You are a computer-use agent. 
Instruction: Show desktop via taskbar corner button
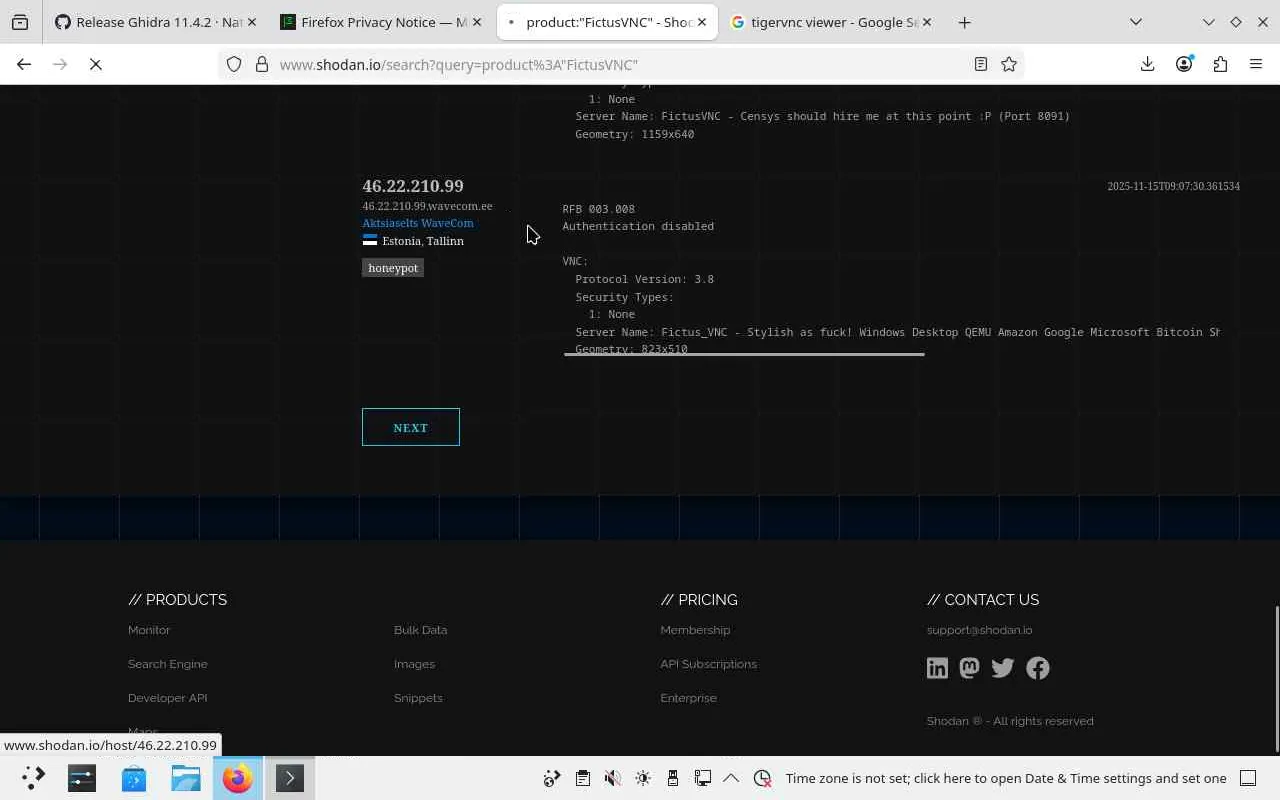click(x=1248, y=778)
